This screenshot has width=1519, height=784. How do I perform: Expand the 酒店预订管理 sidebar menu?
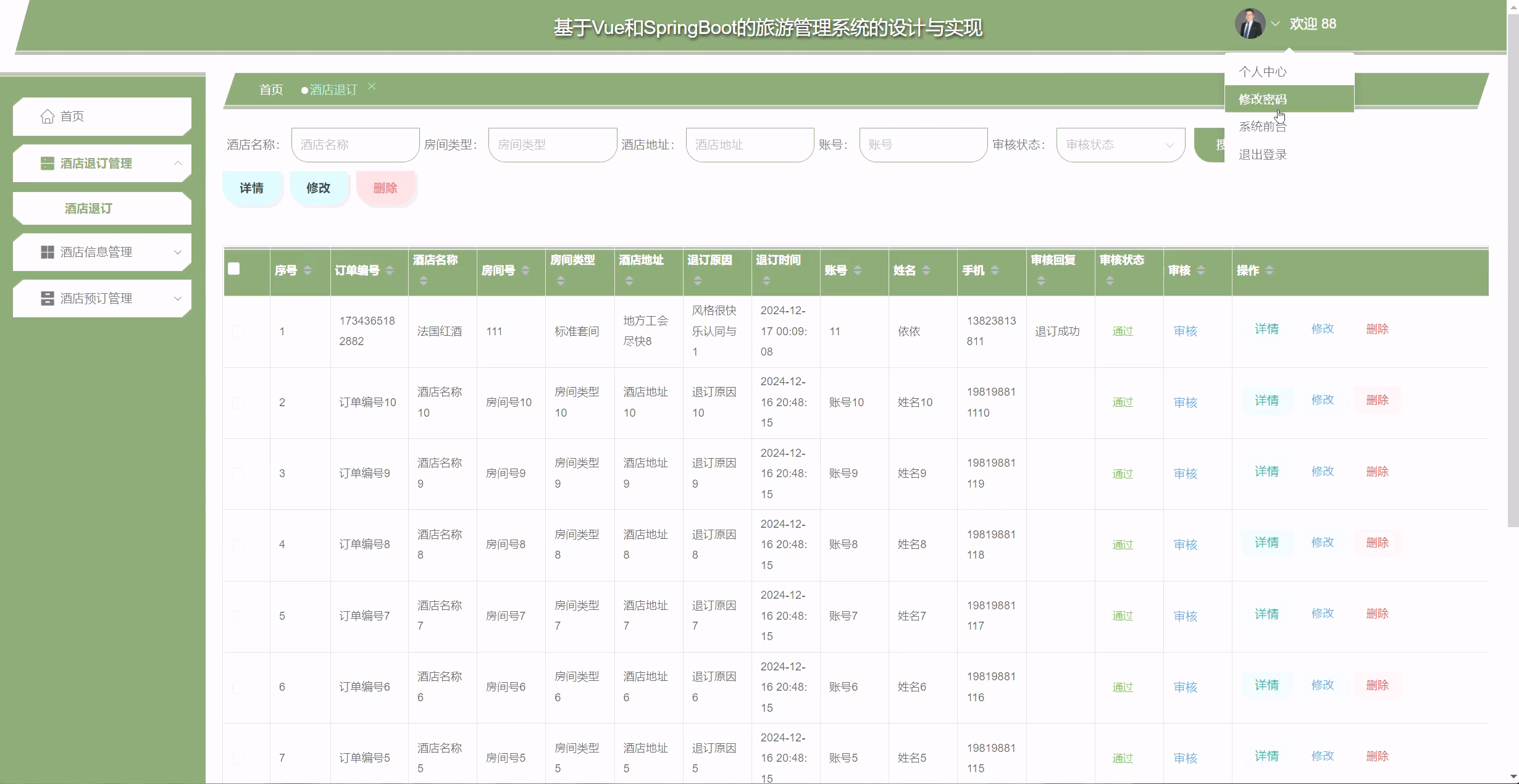click(x=178, y=298)
